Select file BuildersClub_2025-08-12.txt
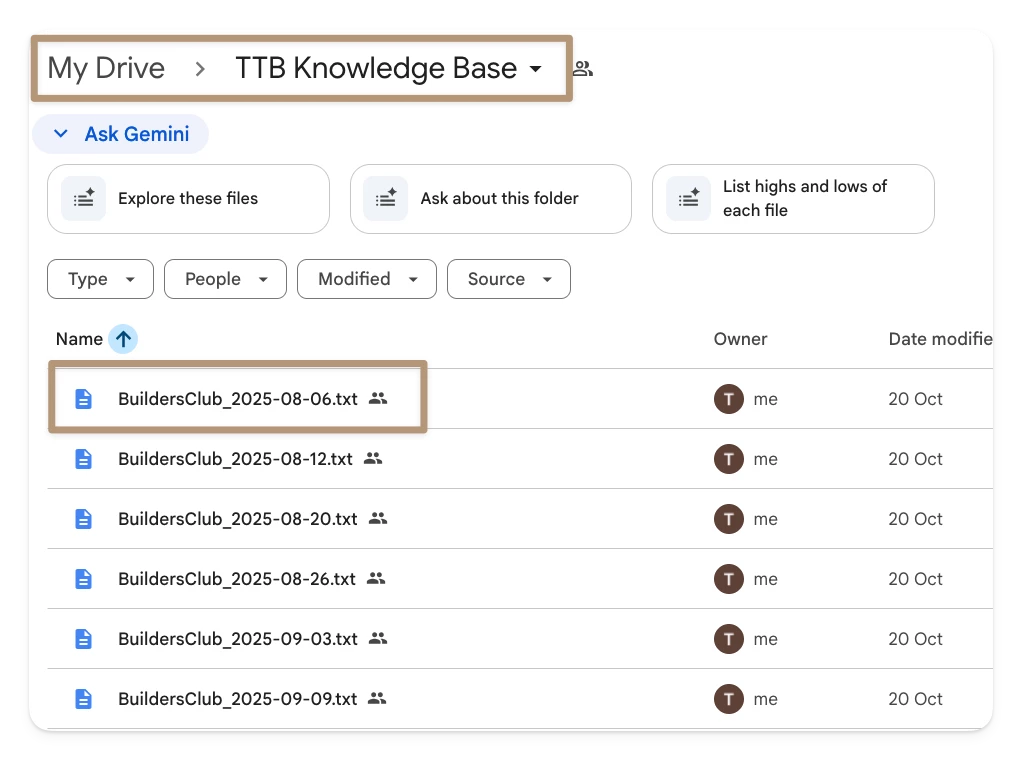Viewport: 1022px width, 760px height. point(235,459)
